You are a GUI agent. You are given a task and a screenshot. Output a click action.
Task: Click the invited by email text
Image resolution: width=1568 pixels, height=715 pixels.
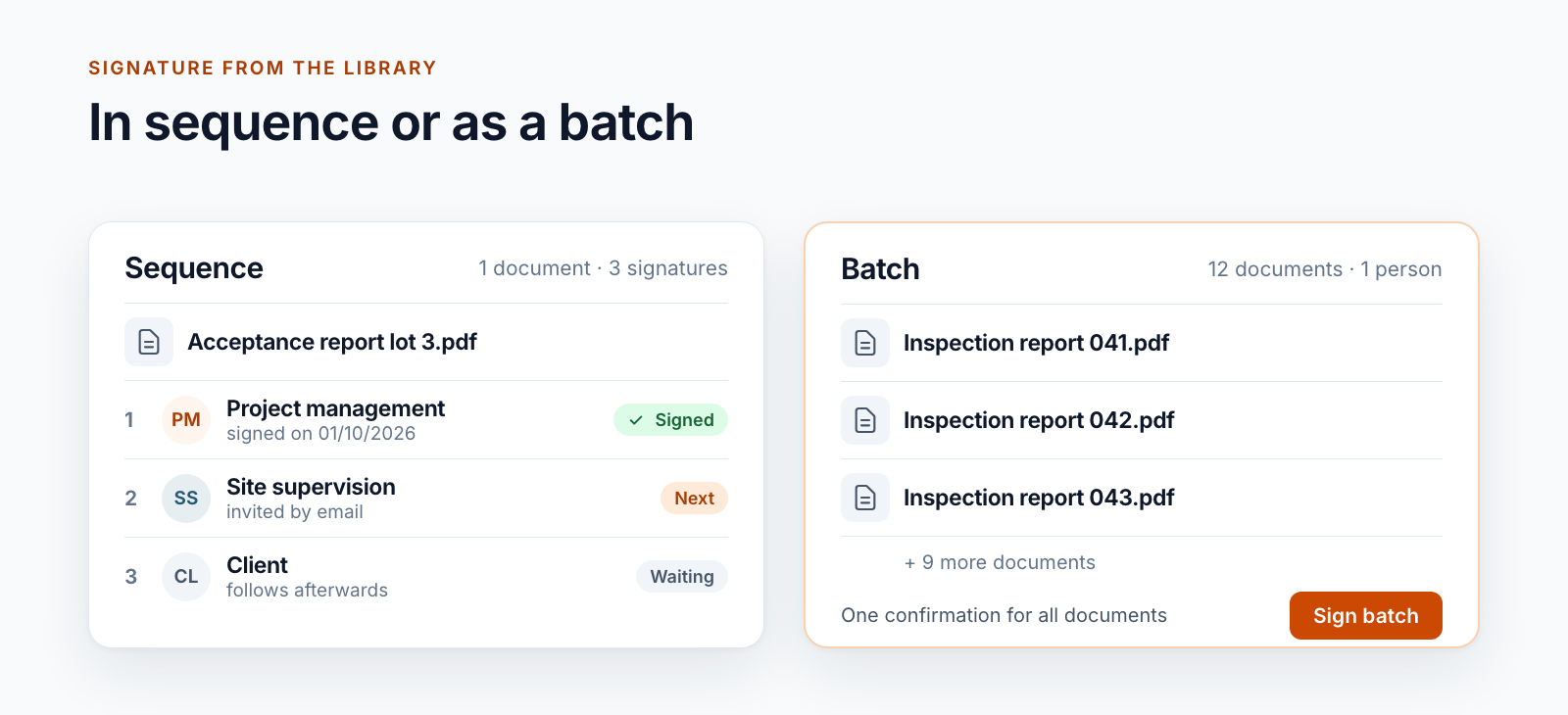click(x=294, y=512)
